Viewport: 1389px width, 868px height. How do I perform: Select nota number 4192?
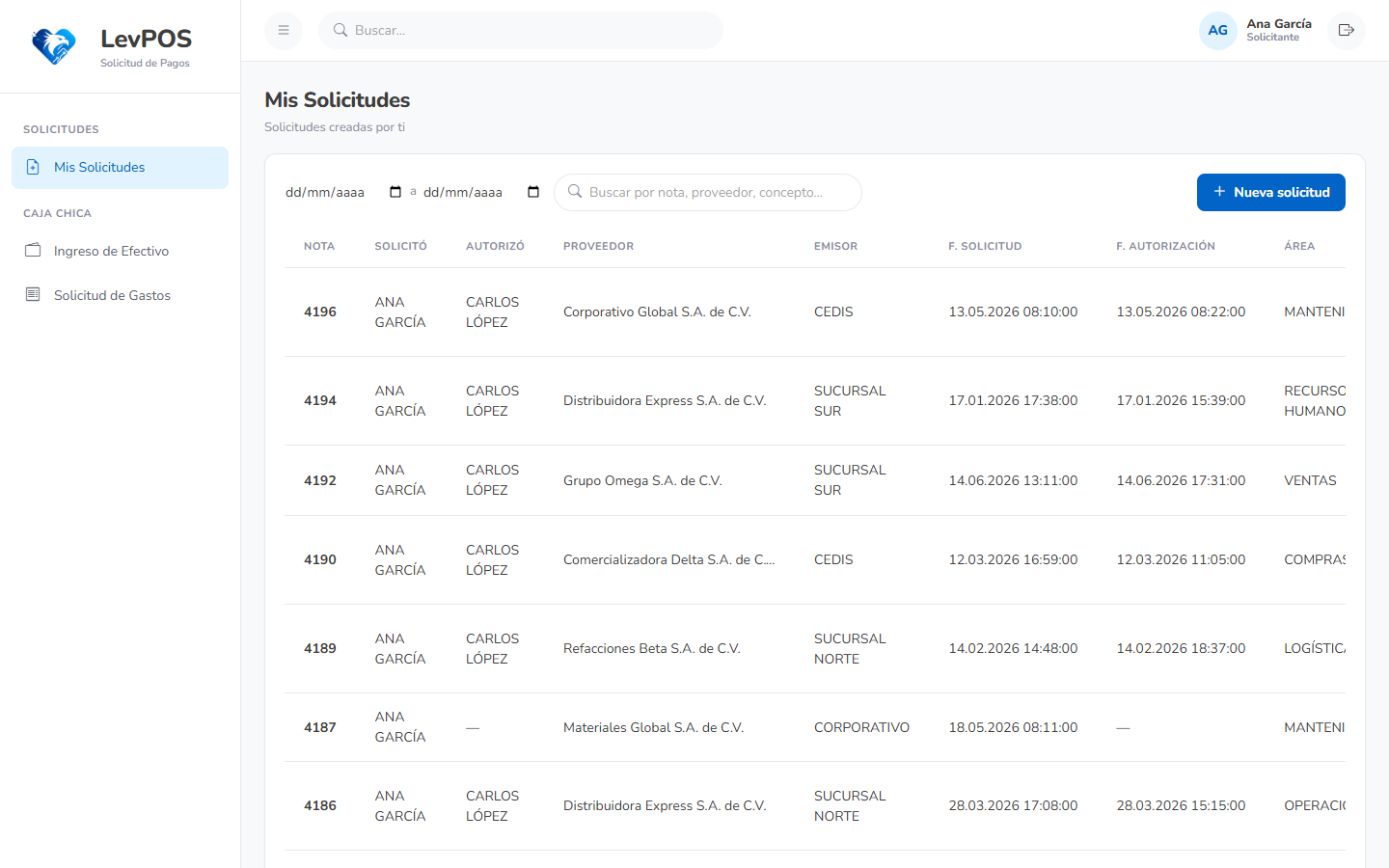pyautogui.click(x=320, y=480)
